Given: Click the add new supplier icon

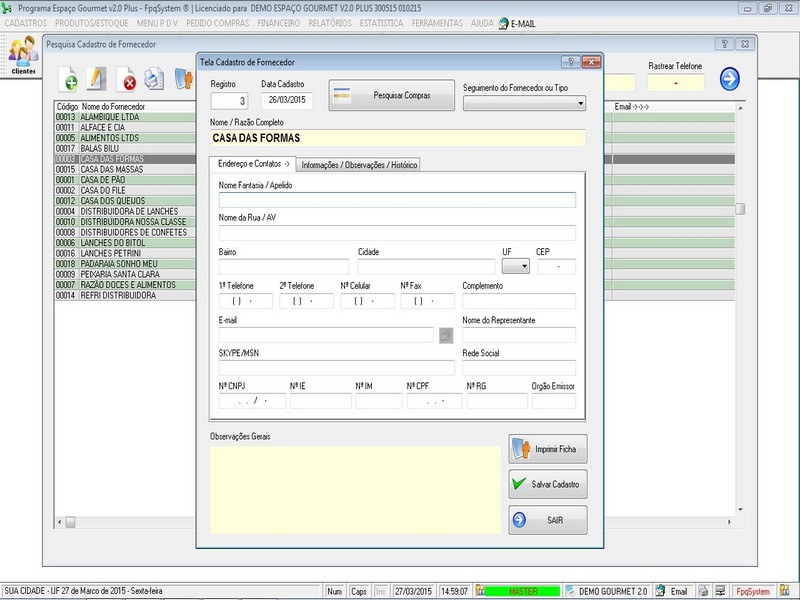Looking at the screenshot, I should pyautogui.click(x=69, y=79).
